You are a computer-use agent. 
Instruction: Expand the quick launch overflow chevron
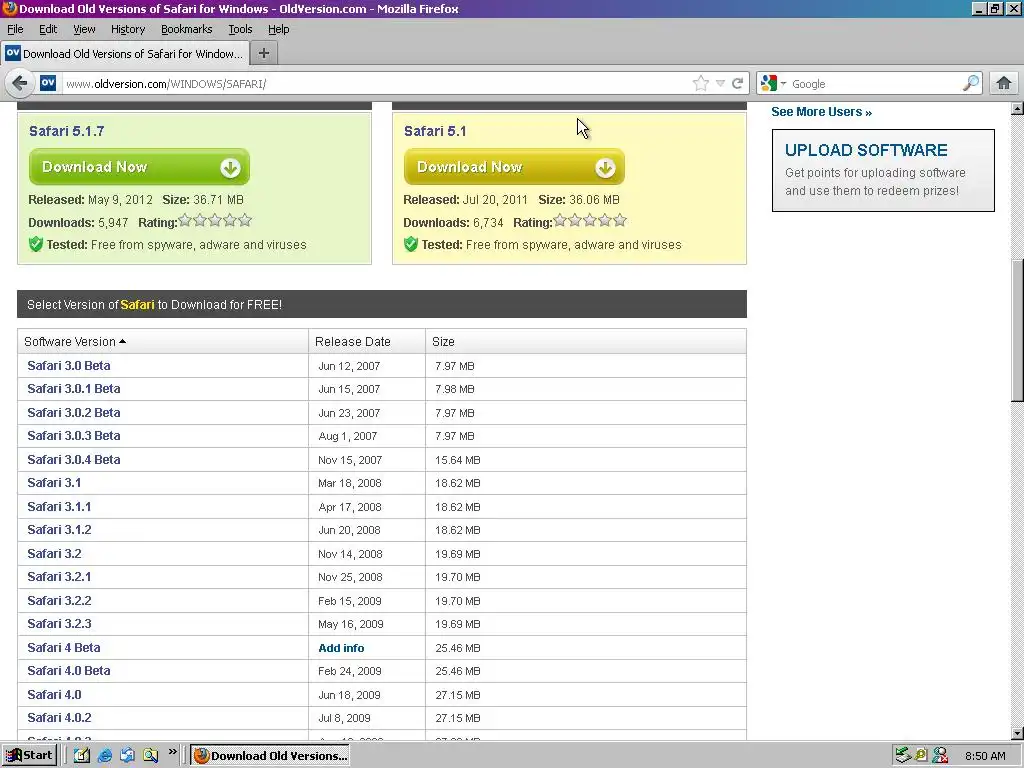(172, 752)
